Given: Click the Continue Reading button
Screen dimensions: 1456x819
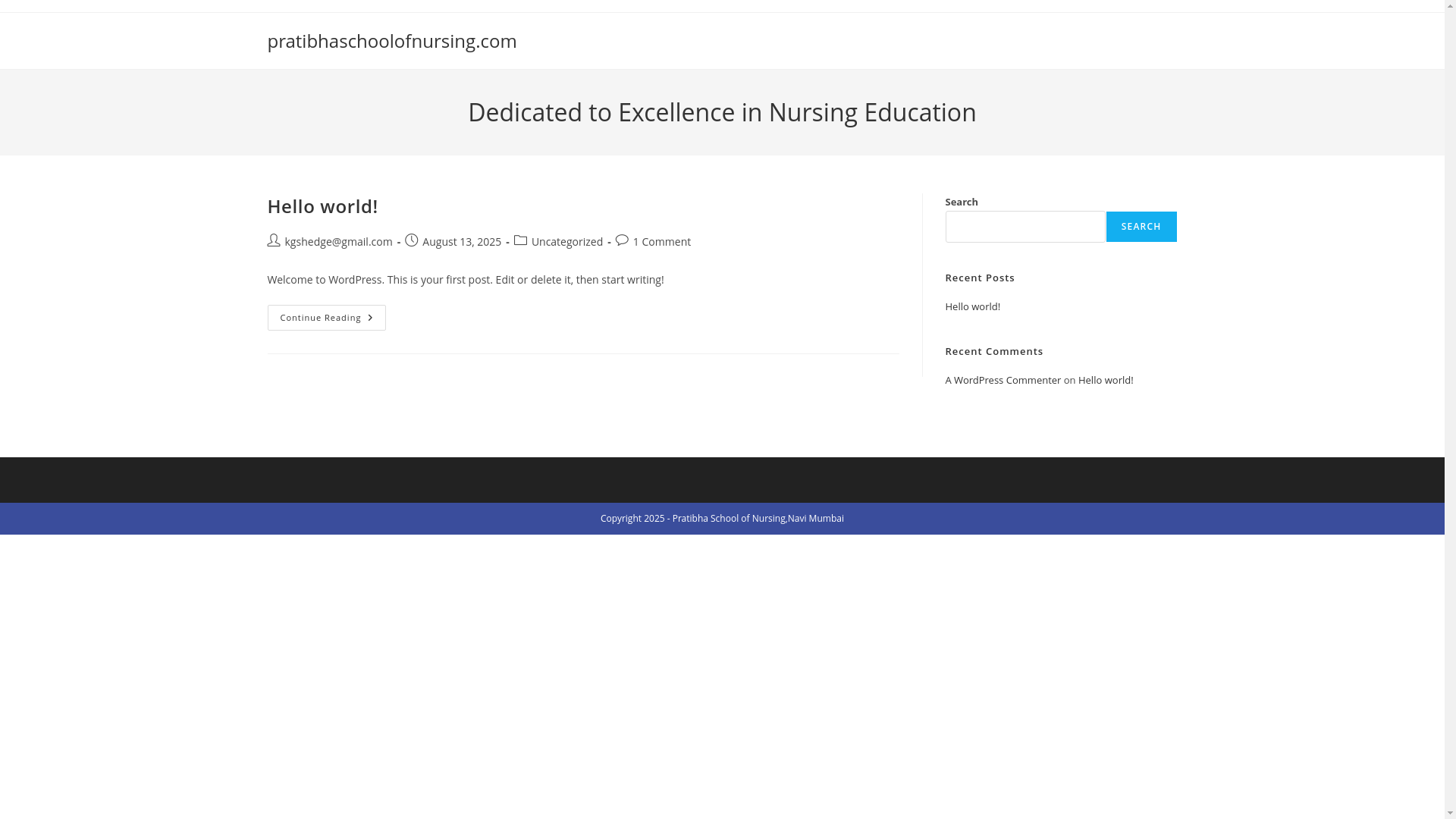Looking at the screenshot, I should pos(327,318).
